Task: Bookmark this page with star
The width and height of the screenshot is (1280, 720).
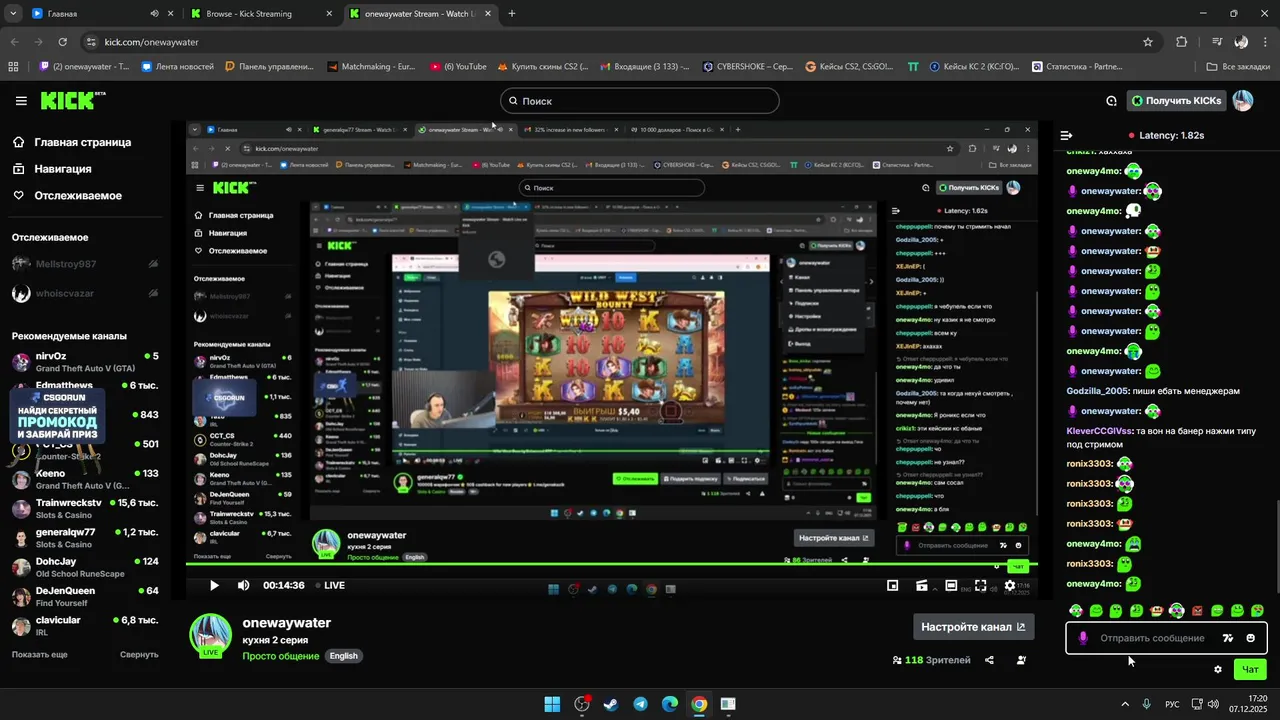Action: (1148, 42)
